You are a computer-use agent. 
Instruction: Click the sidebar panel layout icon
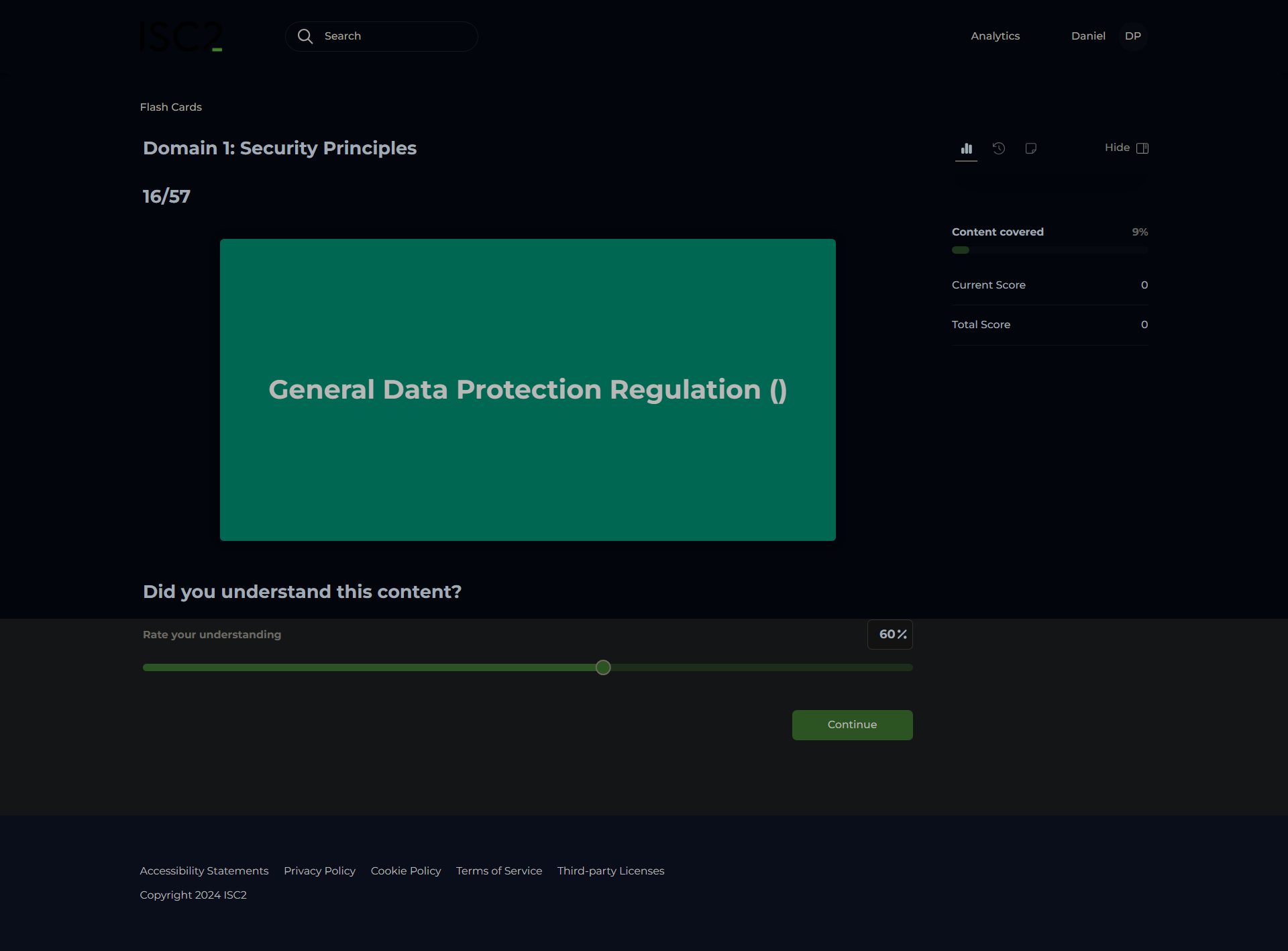[1142, 148]
